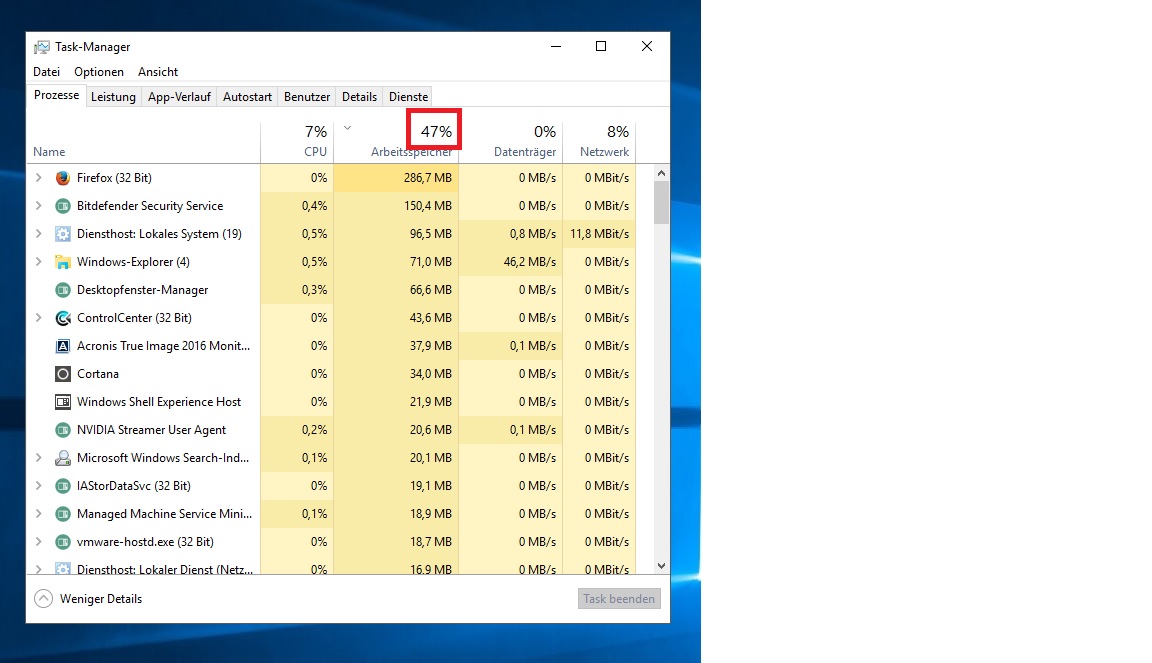Click the Microsoft Windows Search-Indexer icon
Image resolution: width=1152 pixels, height=663 pixels.
63,457
